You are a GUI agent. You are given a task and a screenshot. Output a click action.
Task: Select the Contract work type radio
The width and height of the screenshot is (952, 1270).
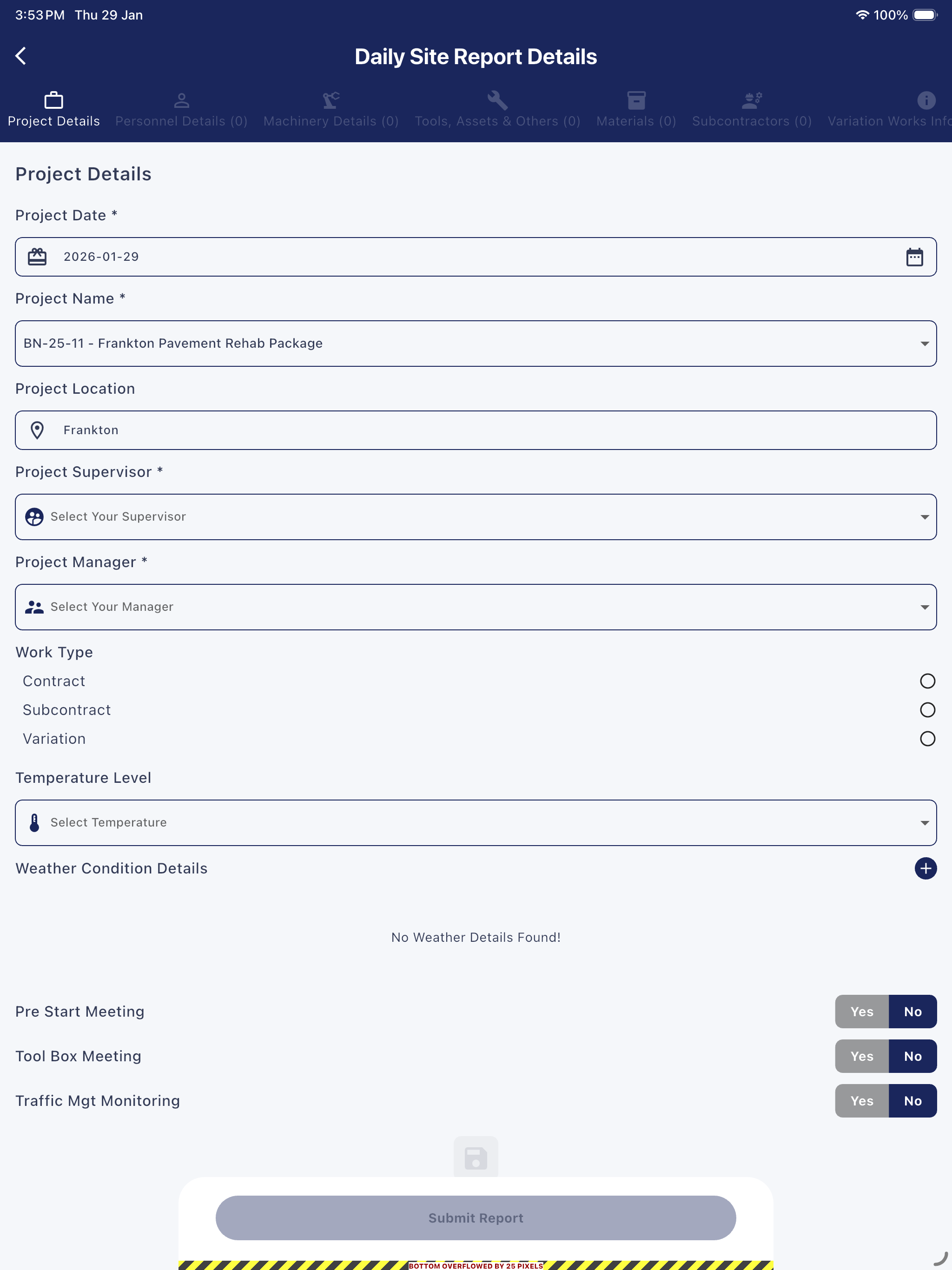click(927, 681)
